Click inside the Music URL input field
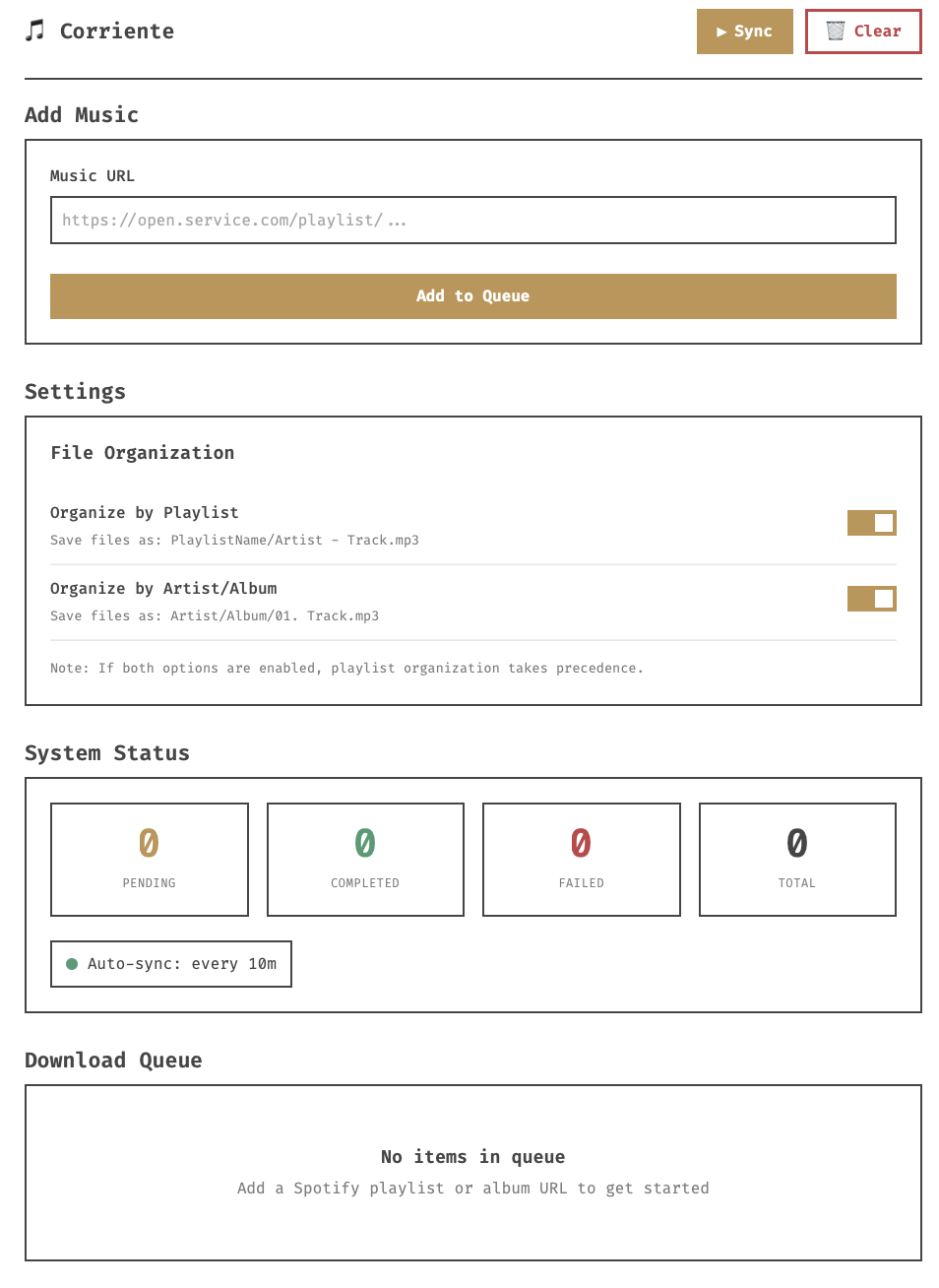The height and width of the screenshot is (1288, 939). pyautogui.click(x=472, y=220)
